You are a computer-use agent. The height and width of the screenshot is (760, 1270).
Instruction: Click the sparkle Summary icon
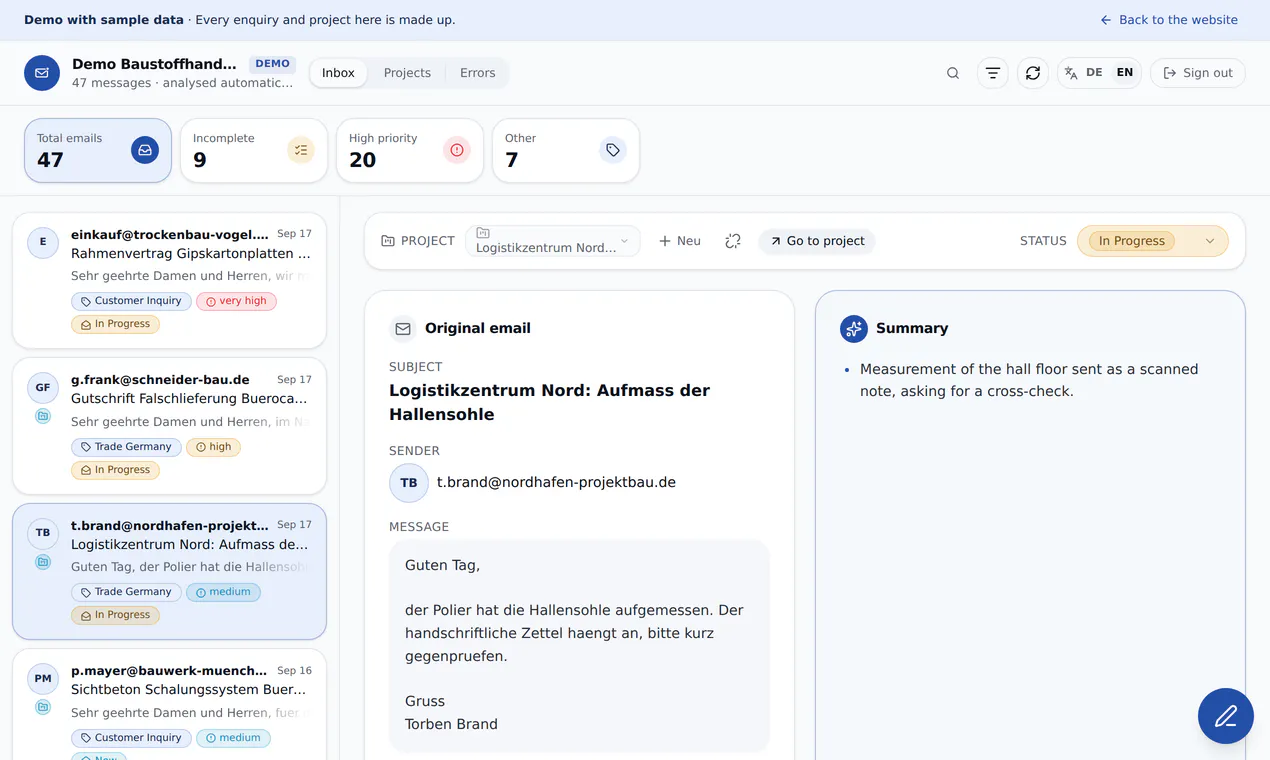pyautogui.click(x=854, y=328)
